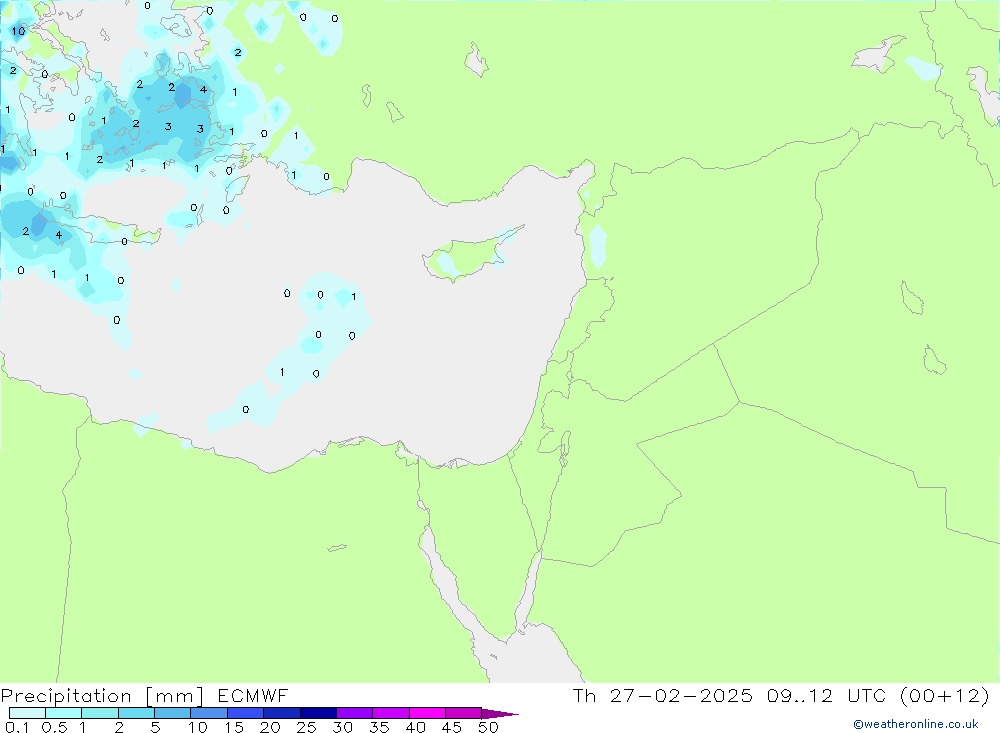This screenshot has width=1000, height=733.
Task: Click the "[mm]" unit label
Action: (175, 695)
